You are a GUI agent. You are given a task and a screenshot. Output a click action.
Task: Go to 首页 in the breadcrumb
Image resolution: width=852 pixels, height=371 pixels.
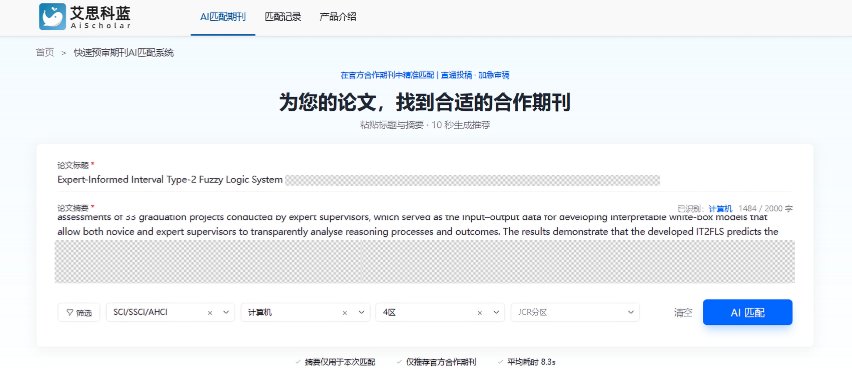coord(45,53)
